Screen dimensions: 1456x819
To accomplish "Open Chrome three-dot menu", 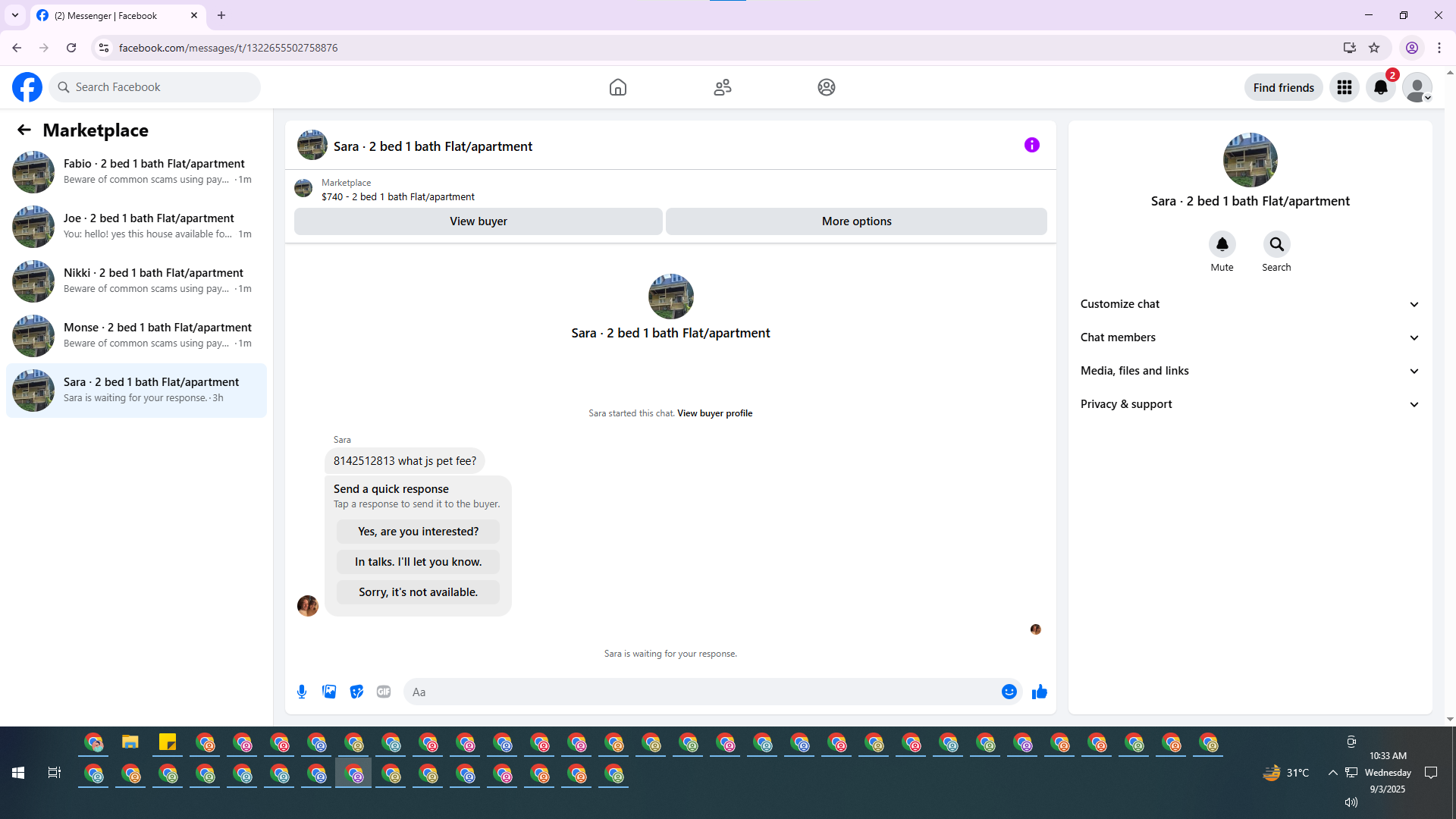I will [1439, 48].
